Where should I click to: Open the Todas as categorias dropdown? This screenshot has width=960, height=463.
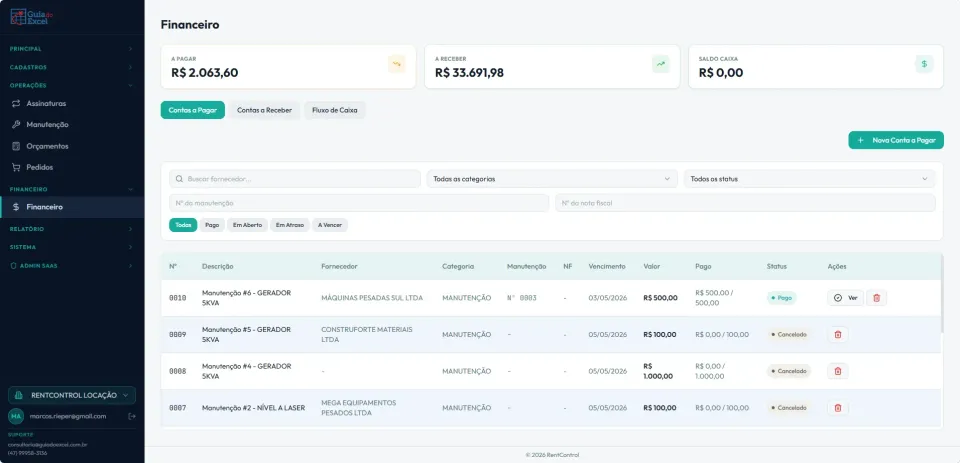tap(552, 179)
